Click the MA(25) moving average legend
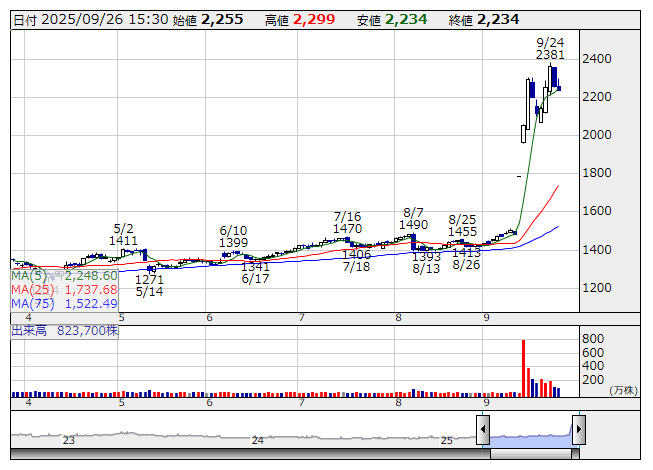 (x=65, y=289)
